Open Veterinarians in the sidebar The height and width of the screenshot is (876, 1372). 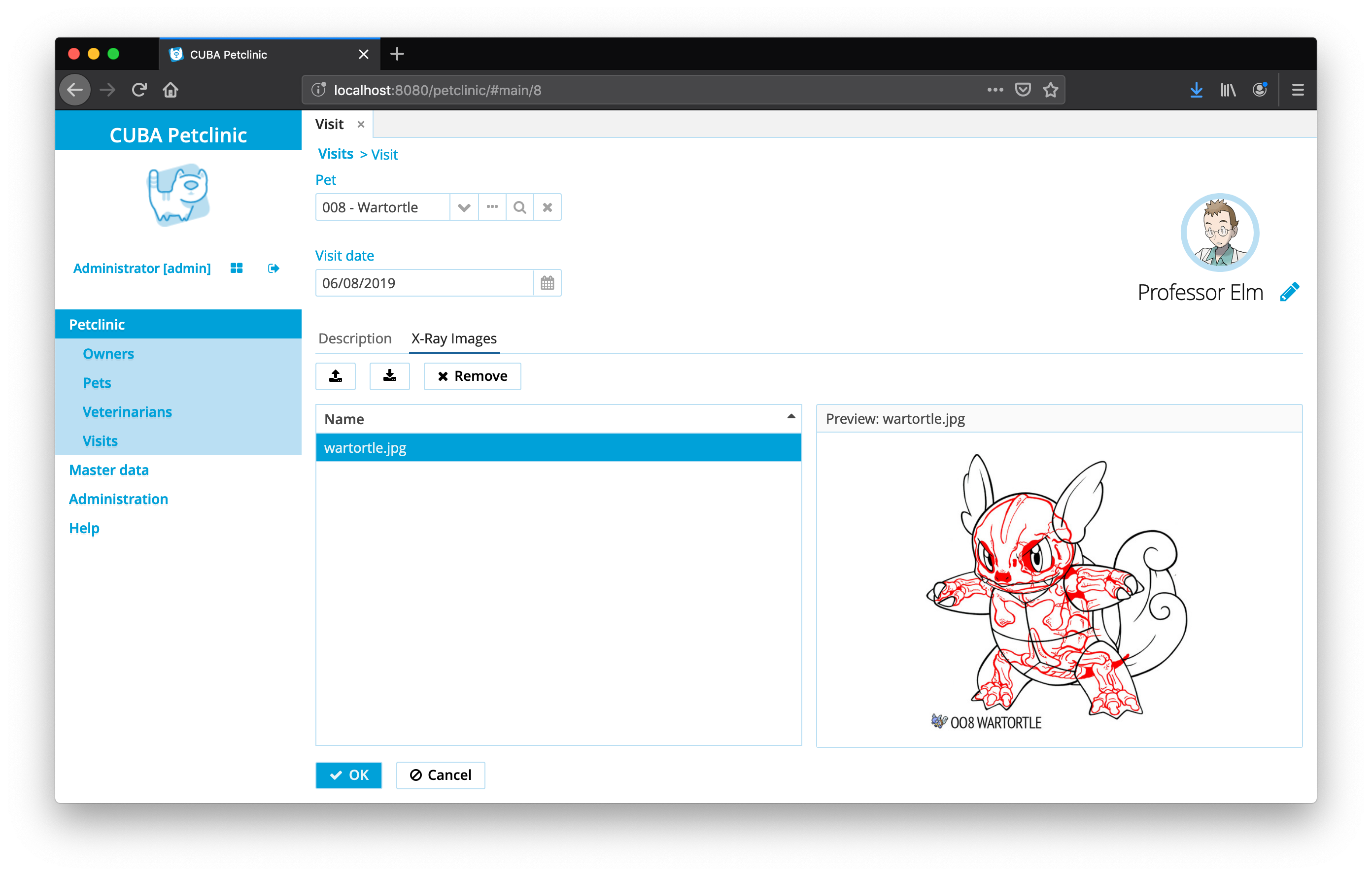[127, 412]
